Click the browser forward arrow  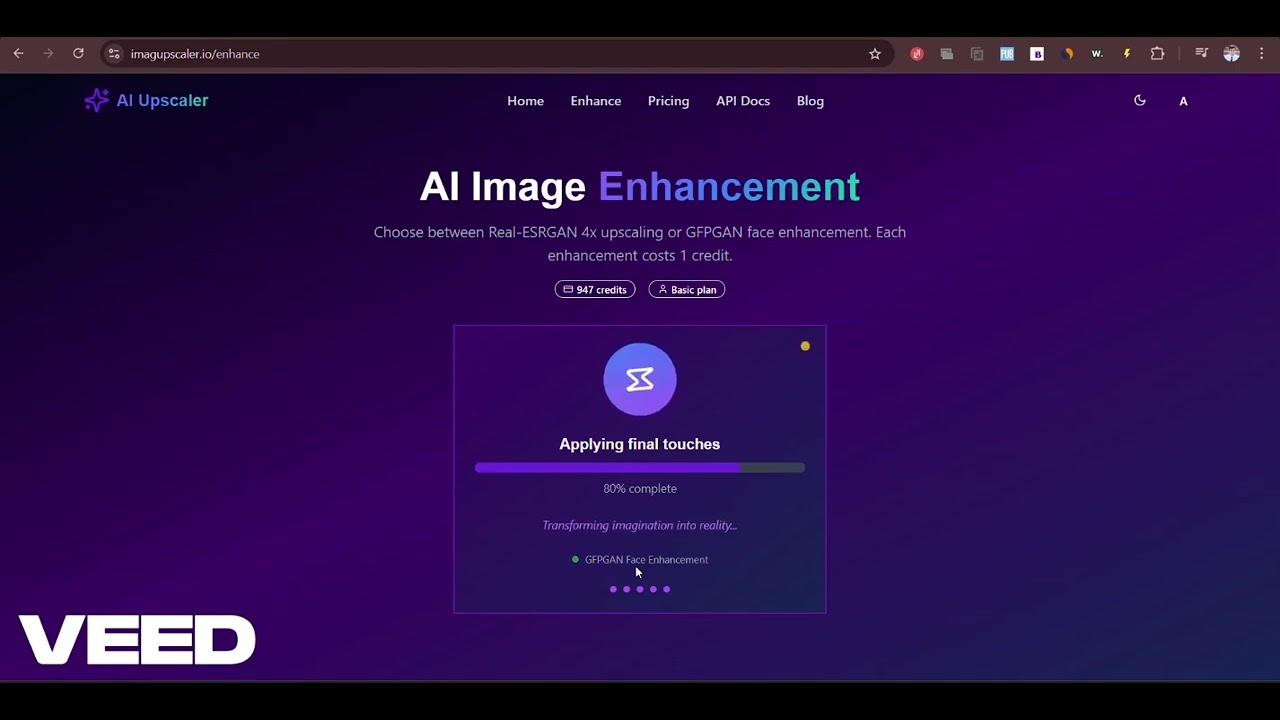48,54
